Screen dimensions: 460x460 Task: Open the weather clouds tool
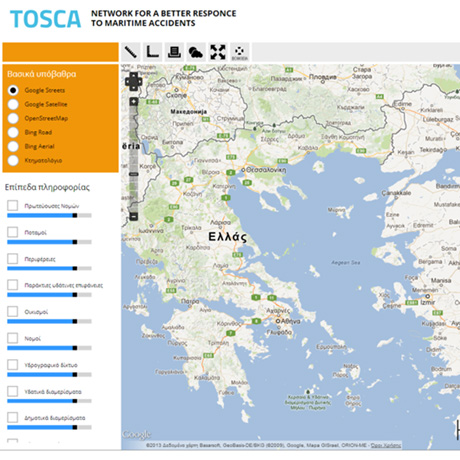tap(196, 52)
